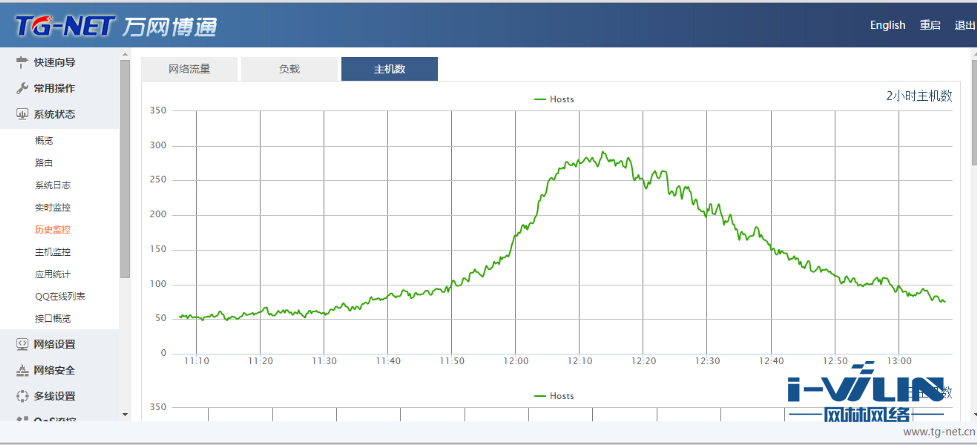The image size is (977, 445).
Task: Select the 主机数 tab
Action: point(389,69)
